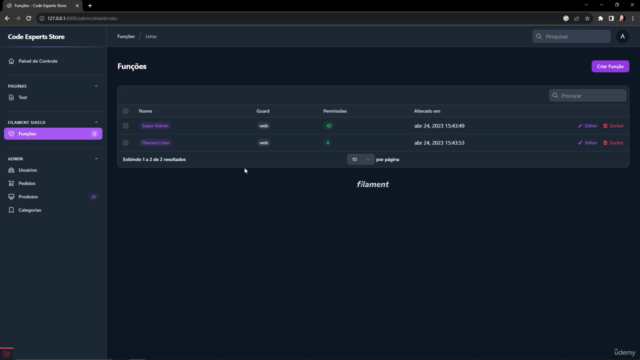This screenshot has width=640, height=360.
Task: Open the user avatar menu
Action: coord(622,36)
